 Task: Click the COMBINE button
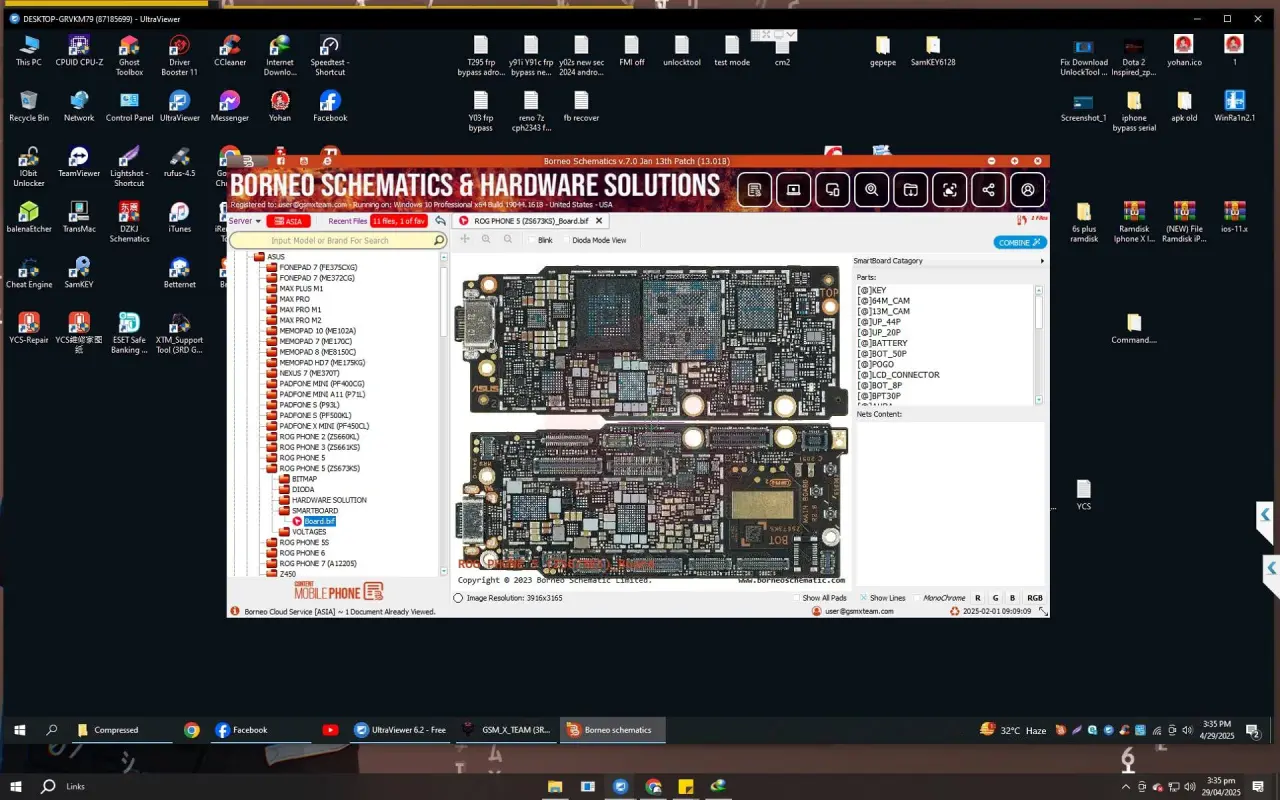pos(1020,242)
